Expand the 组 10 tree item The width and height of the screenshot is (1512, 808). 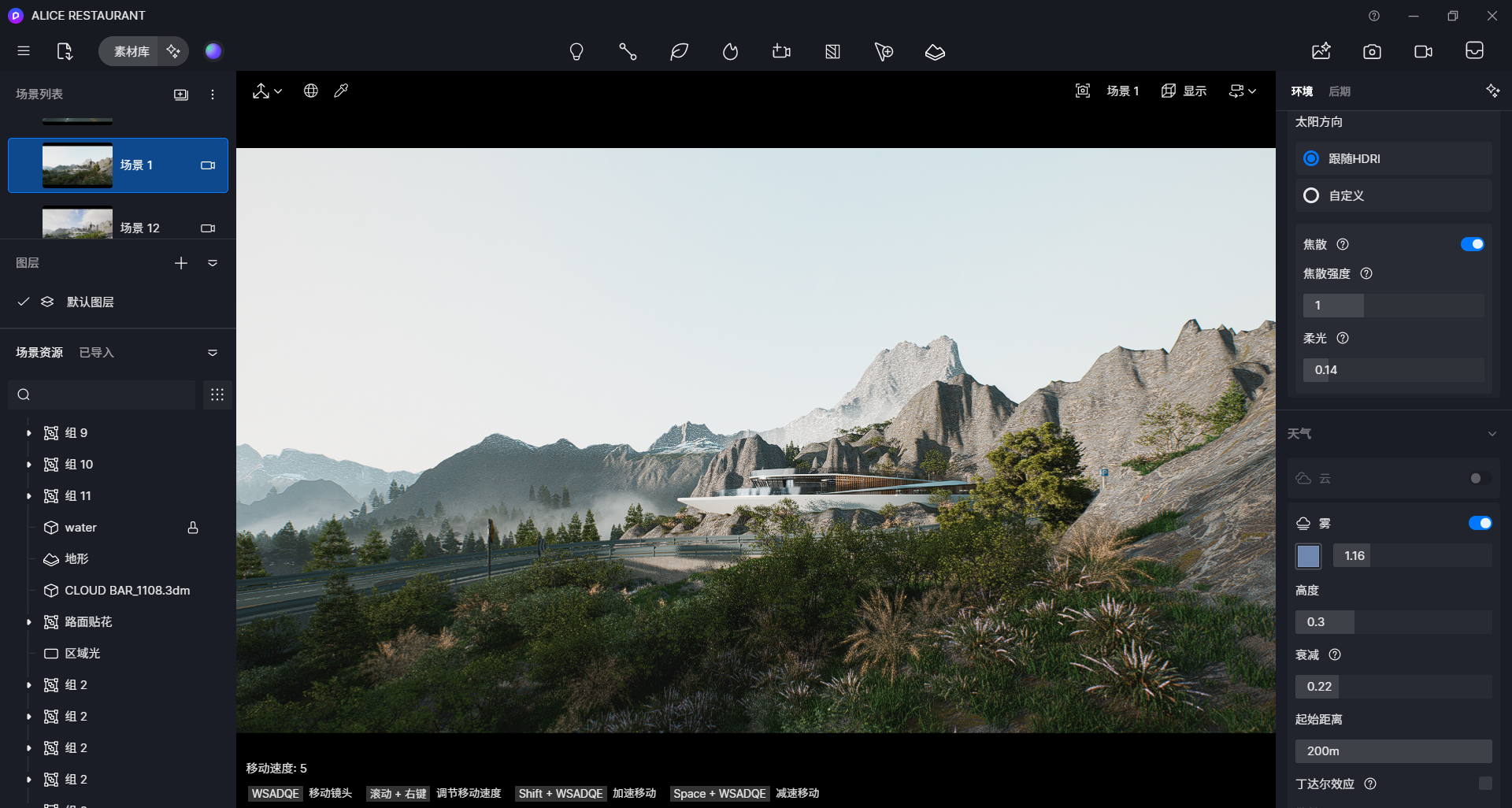pos(29,465)
